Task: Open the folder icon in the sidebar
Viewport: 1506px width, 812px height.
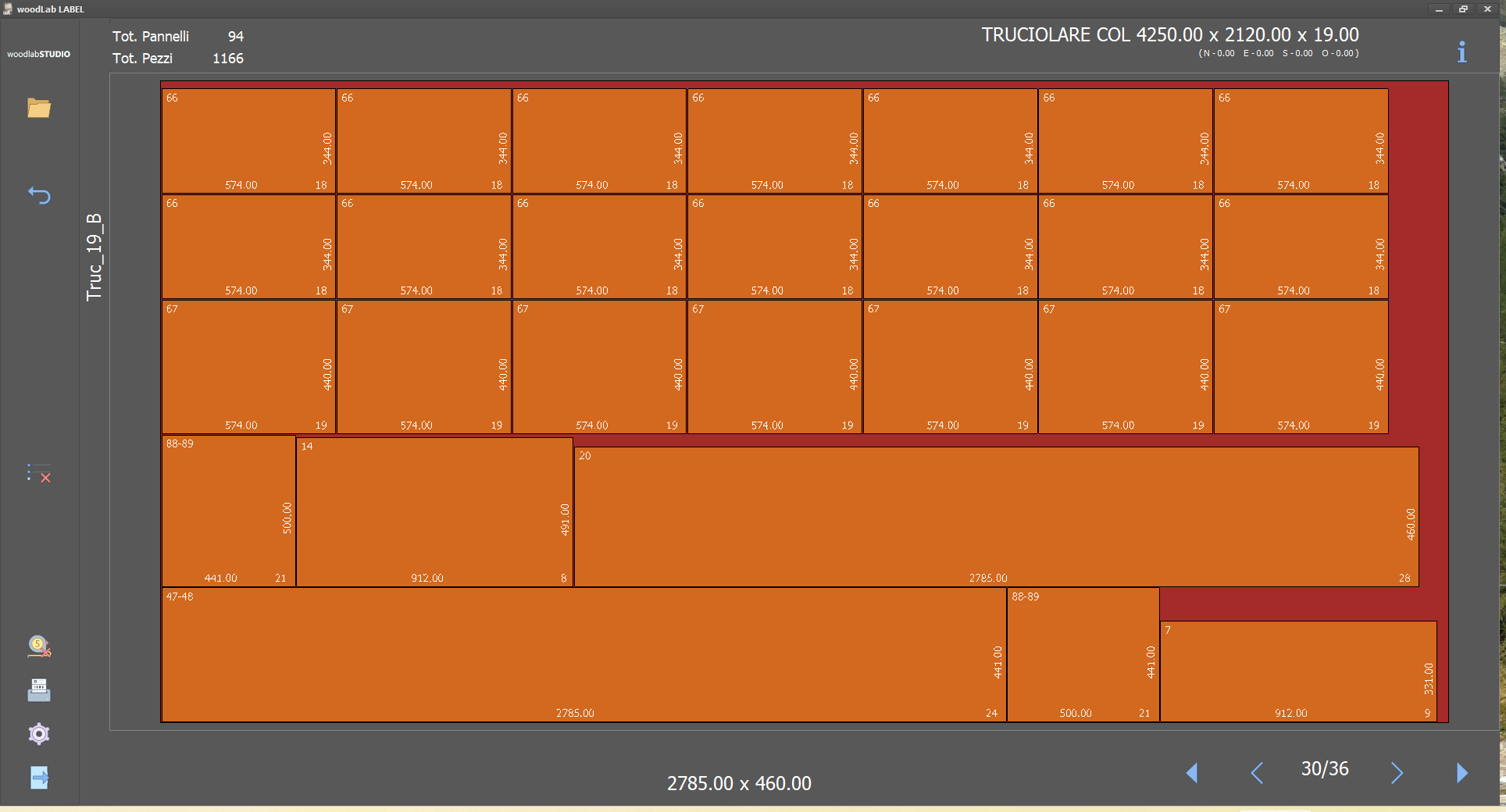Action: [39, 108]
